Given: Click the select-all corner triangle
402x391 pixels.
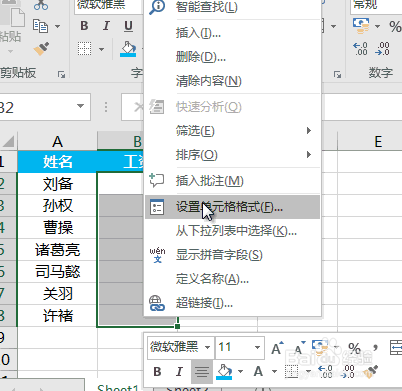Looking at the screenshot, I should (x=8, y=141).
